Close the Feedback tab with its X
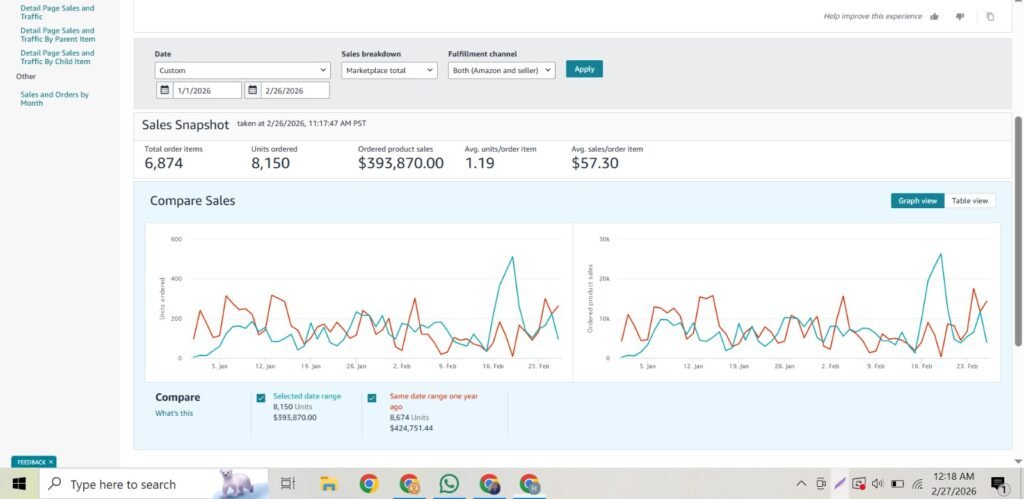The height and width of the screenshot is (499, 1024). [52, 462]
